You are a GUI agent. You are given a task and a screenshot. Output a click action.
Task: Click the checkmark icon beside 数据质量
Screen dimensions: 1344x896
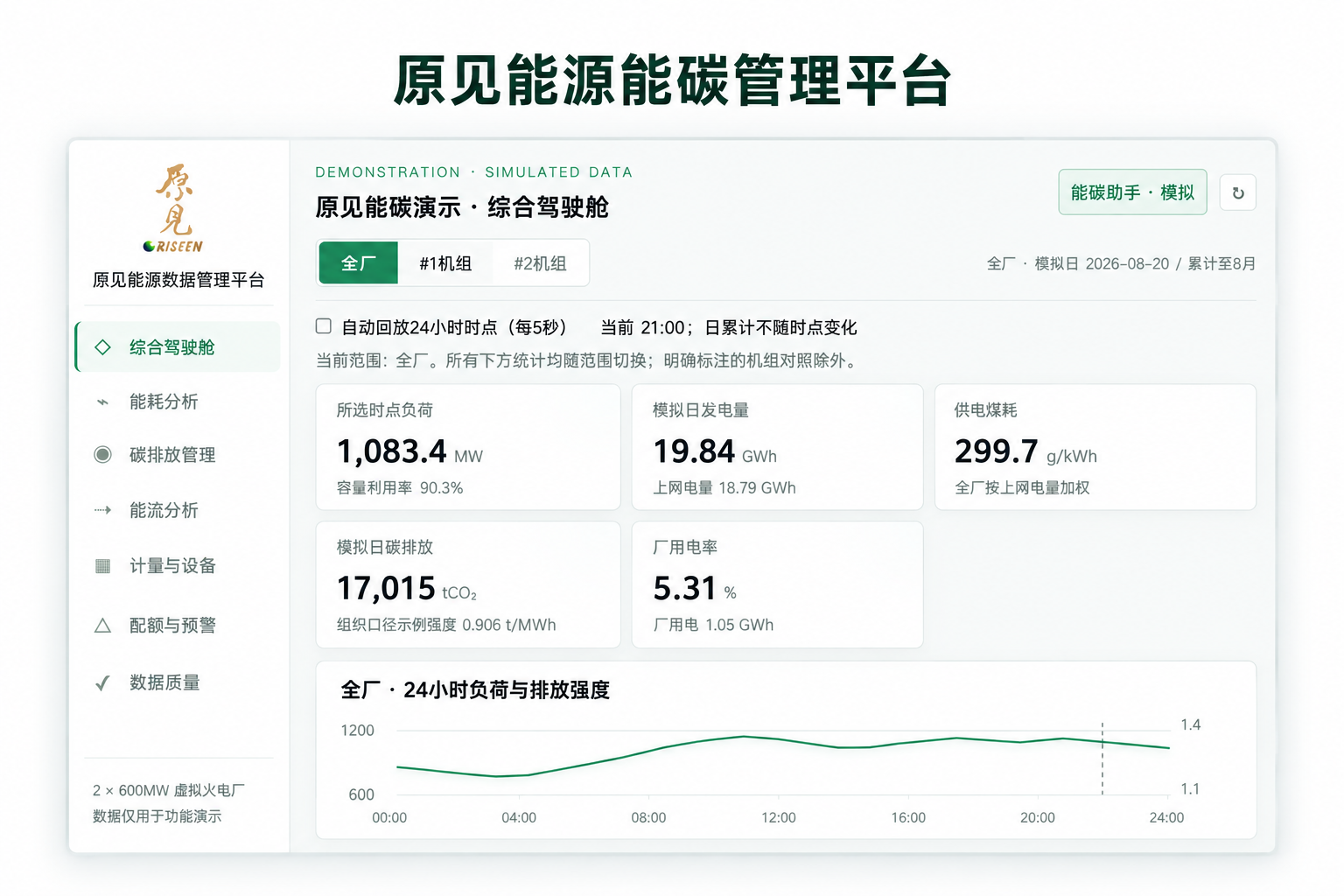(x=102, y=682)
